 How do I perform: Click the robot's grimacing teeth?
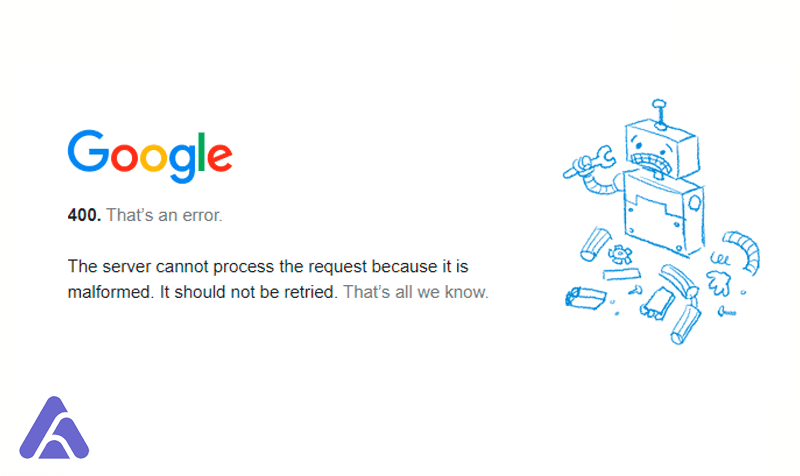[x=653, y=163]
